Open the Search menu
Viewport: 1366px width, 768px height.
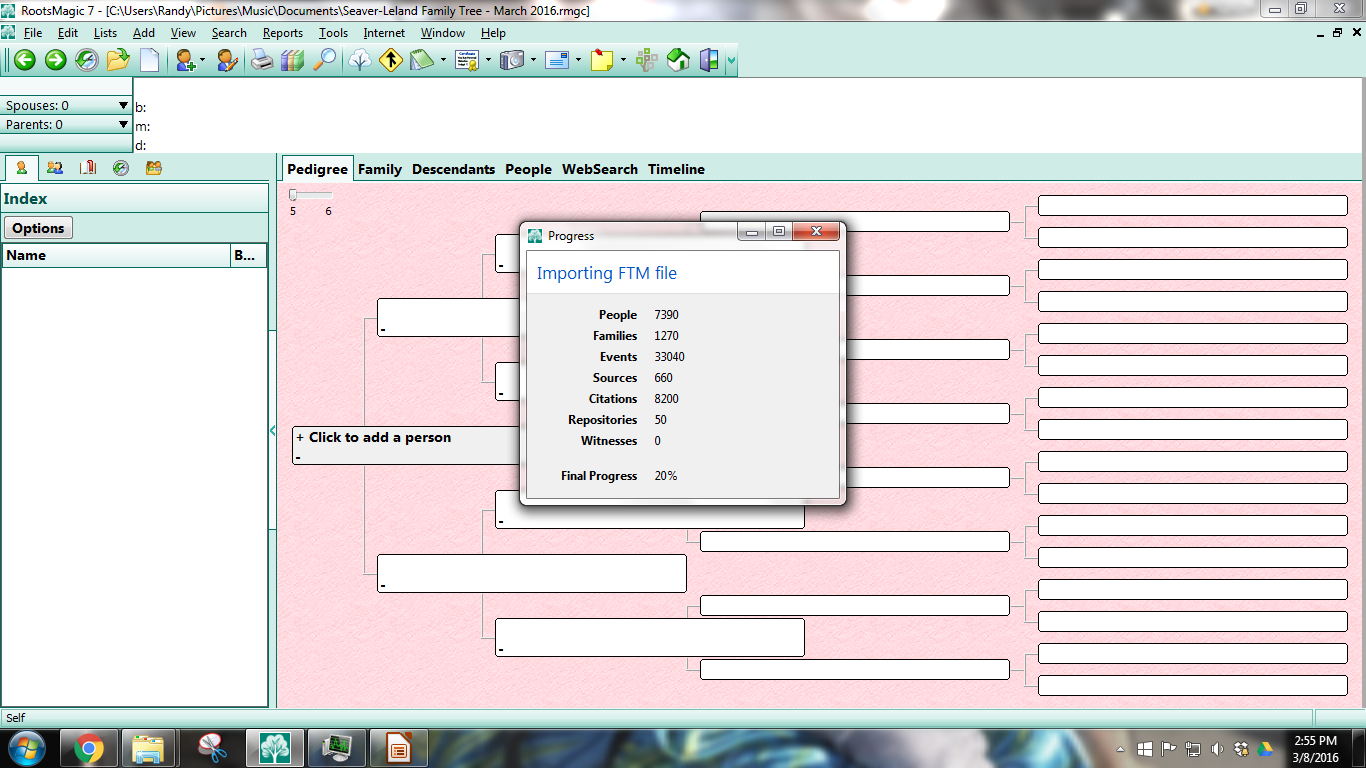click(x=229, y=33)
